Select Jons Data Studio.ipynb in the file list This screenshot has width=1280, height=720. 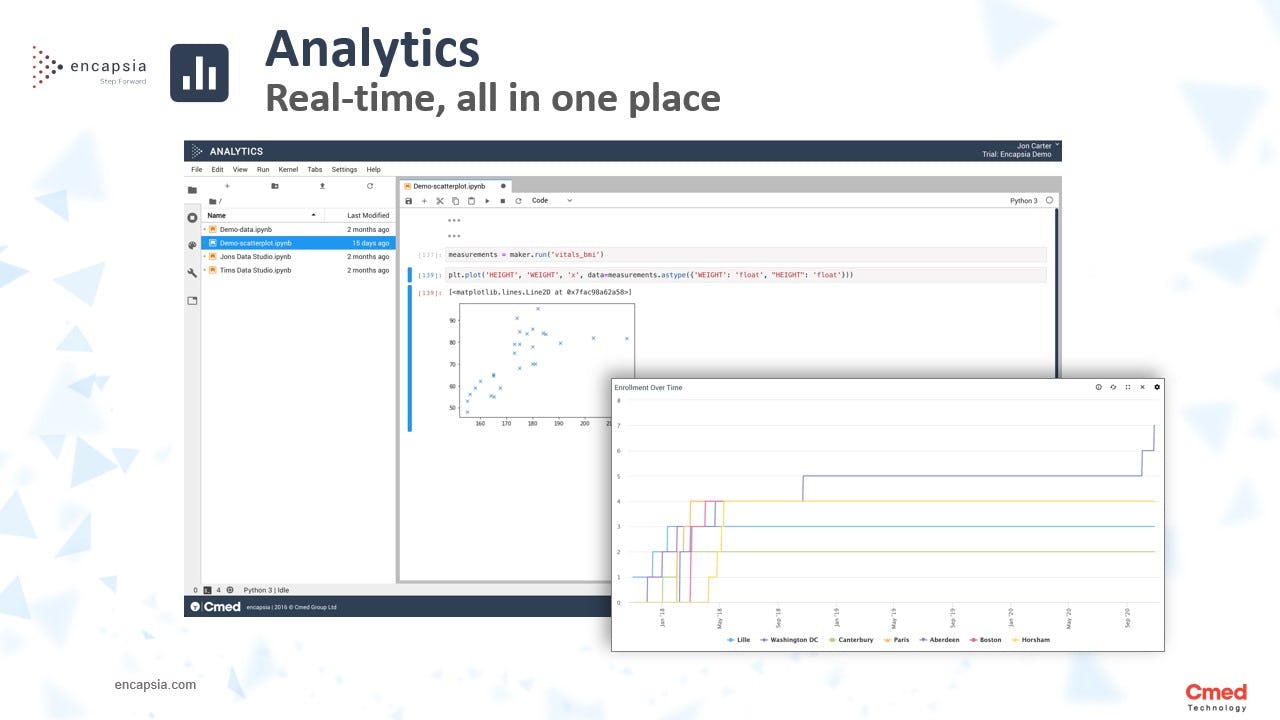coord(298,257)
